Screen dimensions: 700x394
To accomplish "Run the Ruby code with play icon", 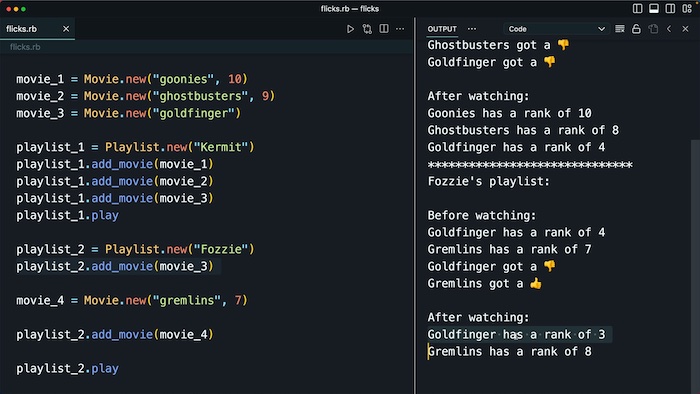I will (x=350, y=29).
